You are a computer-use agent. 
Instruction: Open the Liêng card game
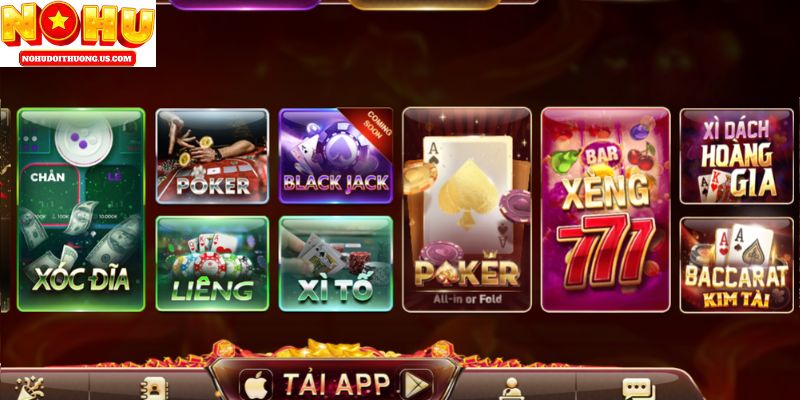pyautogui.click(x=212, y=264)
